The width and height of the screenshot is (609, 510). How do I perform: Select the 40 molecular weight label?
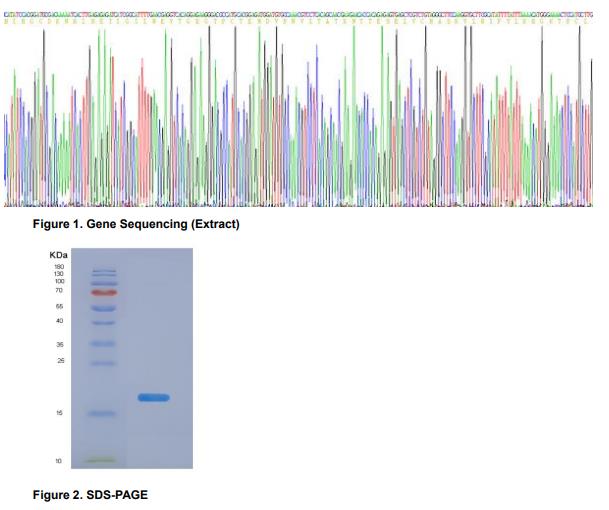coord(59,321)
